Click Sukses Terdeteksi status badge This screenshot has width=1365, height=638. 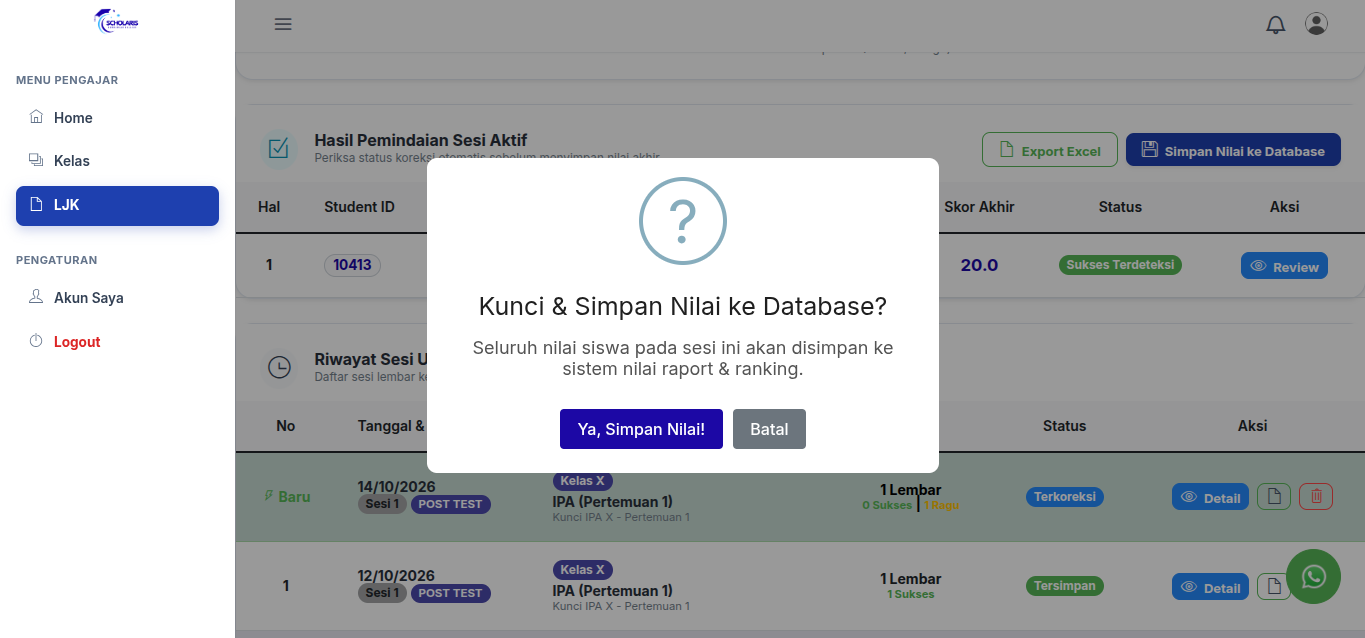(x=1120, y=265)
